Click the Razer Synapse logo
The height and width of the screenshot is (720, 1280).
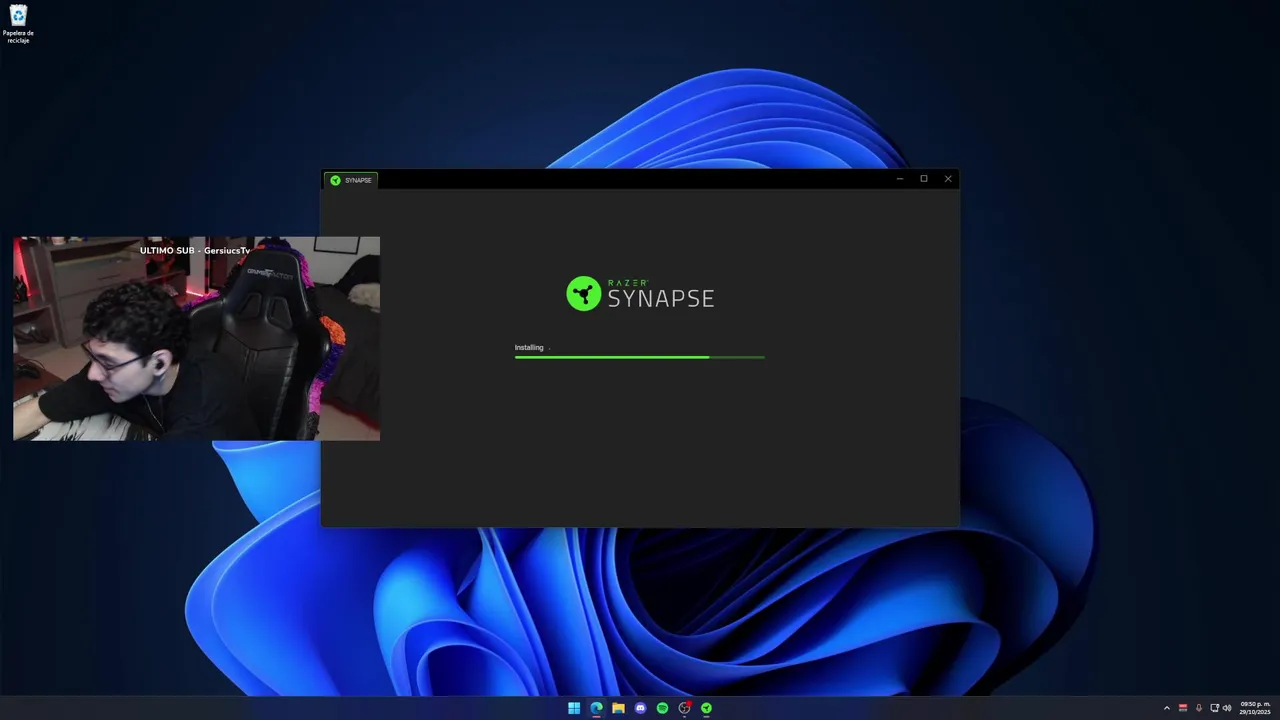(x=640, y=294)
